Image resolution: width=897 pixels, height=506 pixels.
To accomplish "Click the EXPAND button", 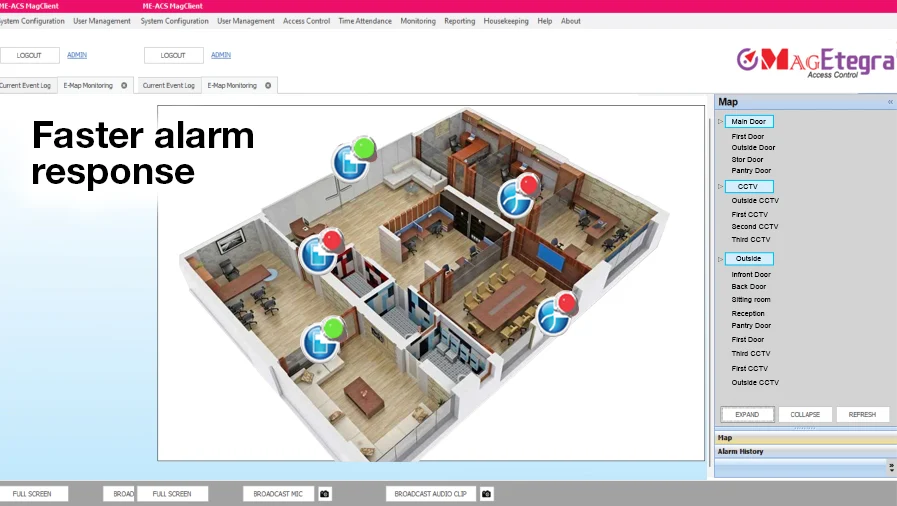I will pos(747,415).
